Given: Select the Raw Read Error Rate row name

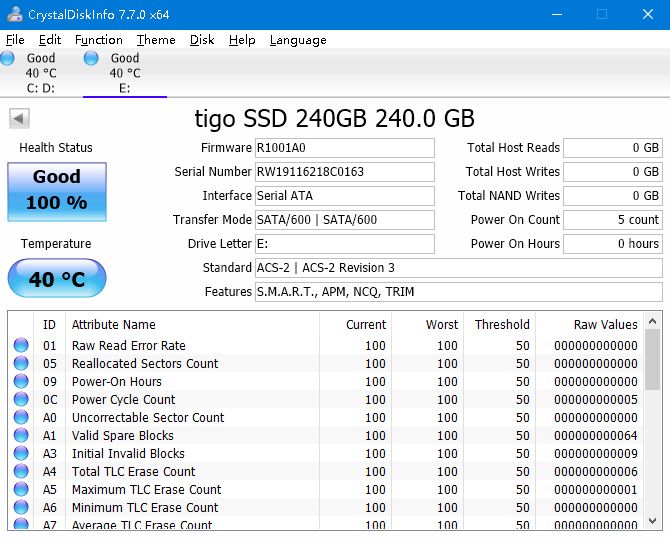Looking at the screenshot, I should pyautogui.click(x=129, y=345).
